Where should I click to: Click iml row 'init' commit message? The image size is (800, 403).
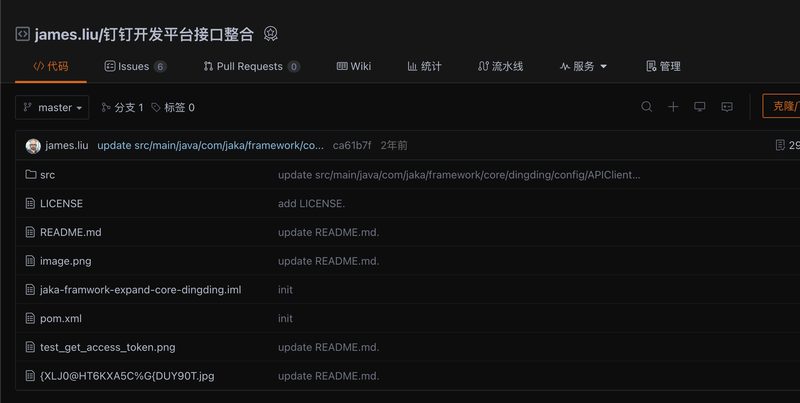pyautogui.click(x=285, y=290)
